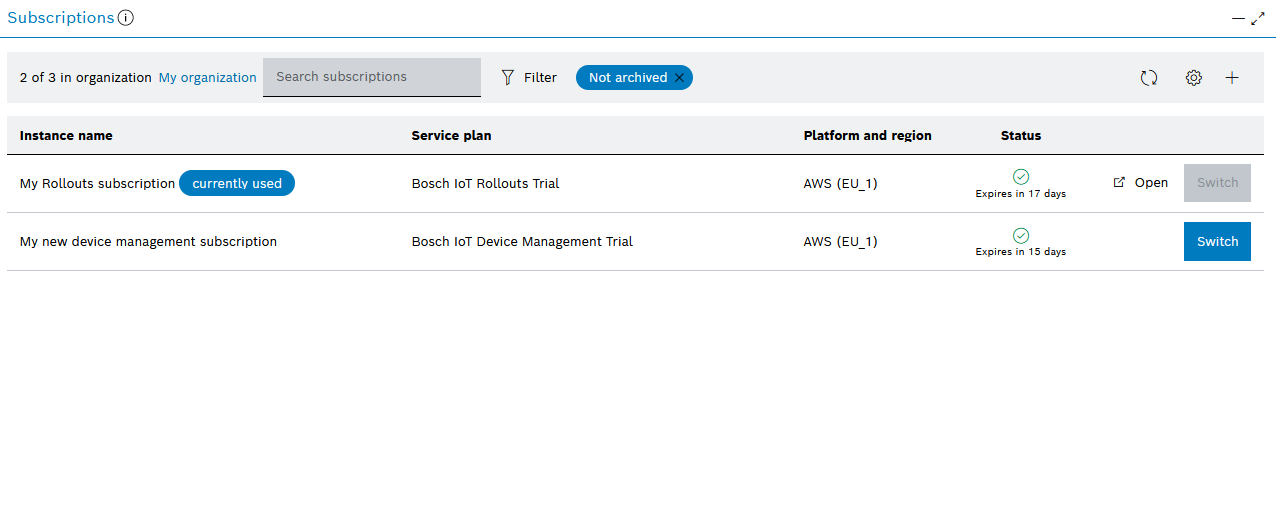Open subscription settings gear
The width and height of the screenshot is (1276, 510).
1193,78
